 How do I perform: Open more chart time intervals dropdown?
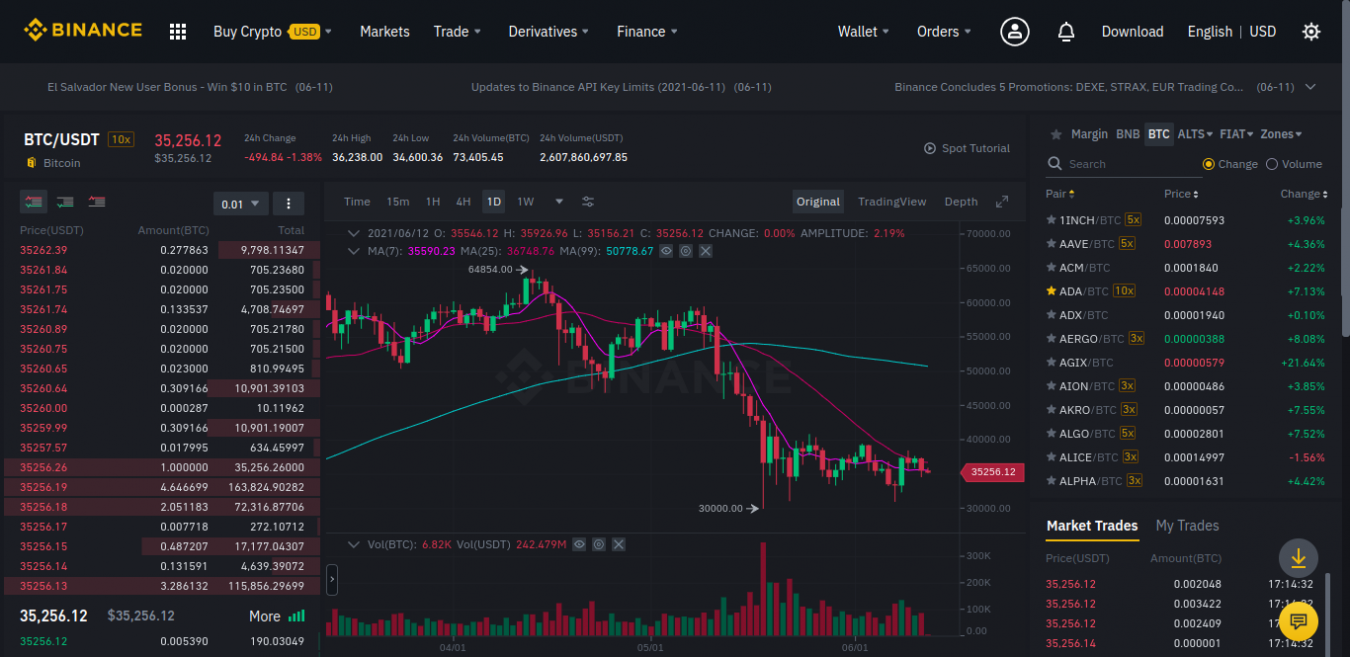(x=559, y=202)
